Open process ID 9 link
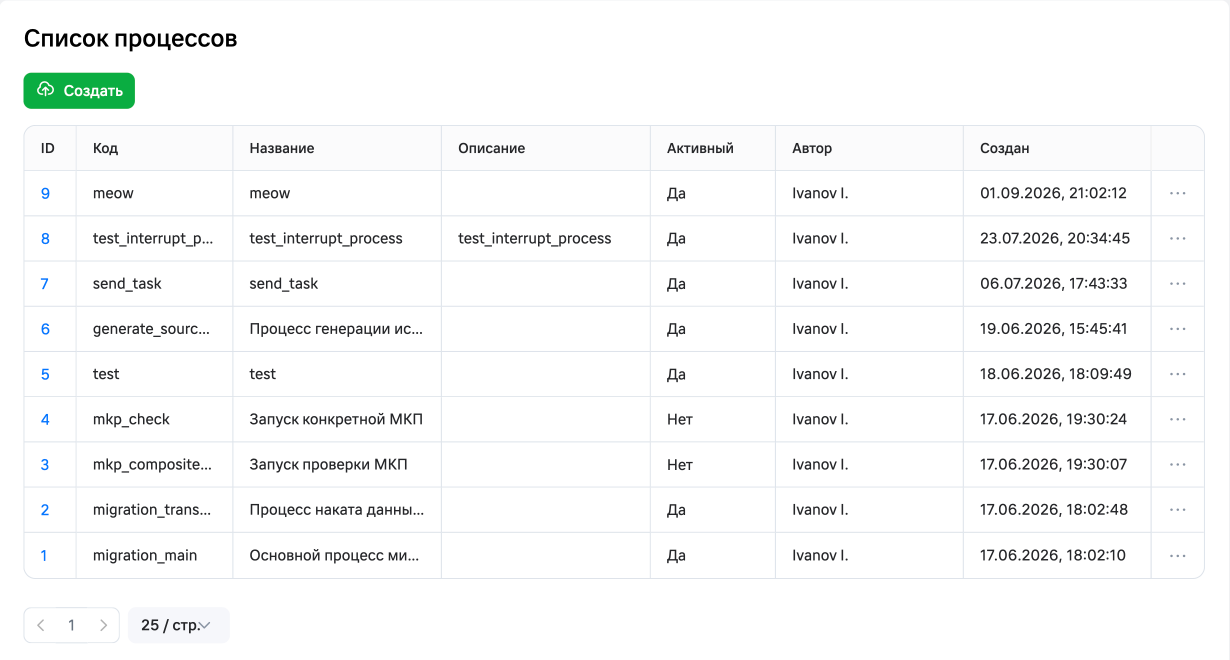Screen dimensions: 1230x660 click(x=45, y=193)
